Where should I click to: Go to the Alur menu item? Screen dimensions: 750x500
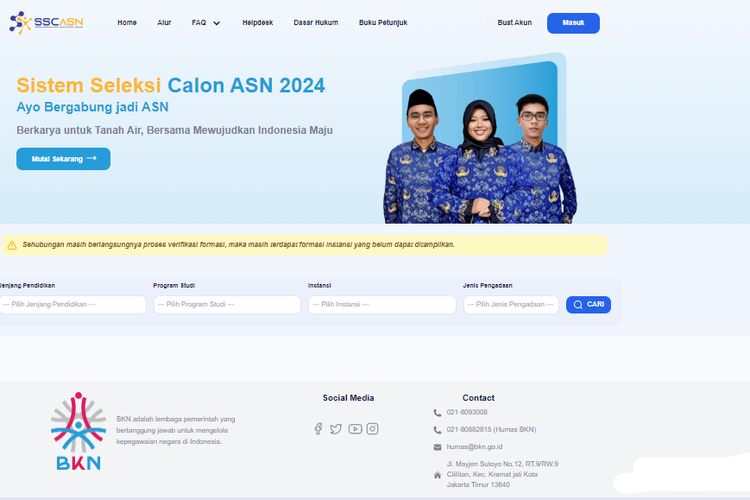pyautogui.click(x=164, y=22)
